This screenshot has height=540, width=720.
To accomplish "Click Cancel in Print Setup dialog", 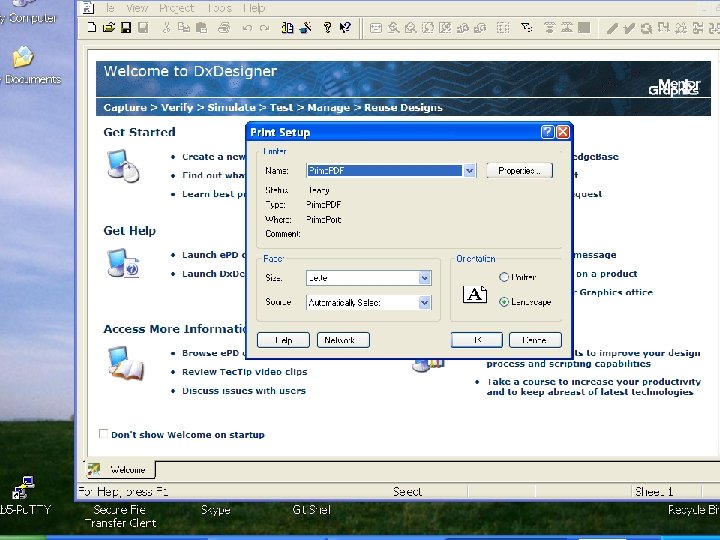I will click(535, 340).
